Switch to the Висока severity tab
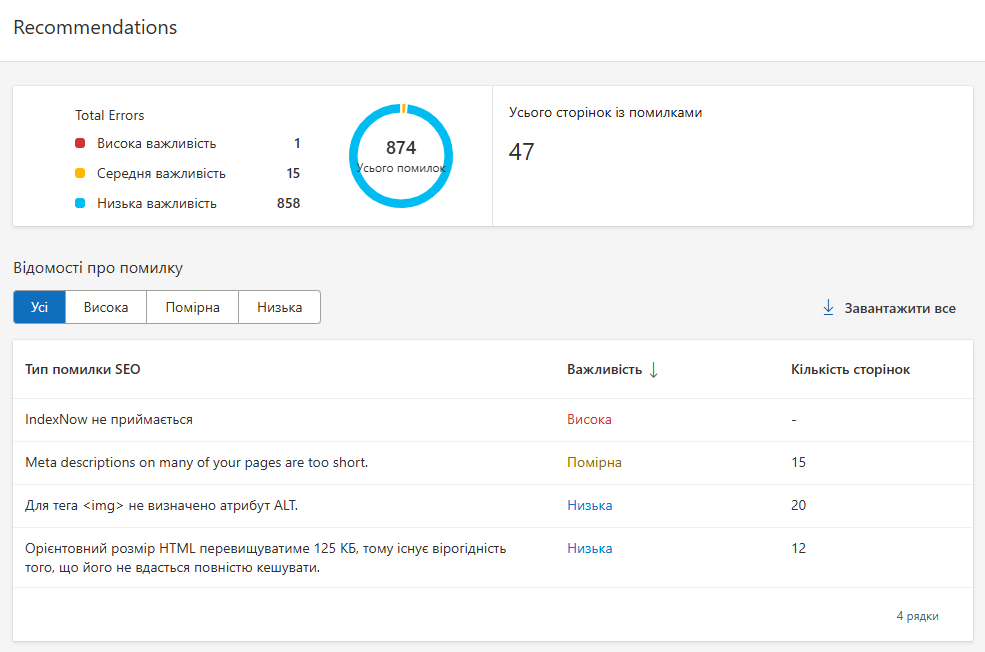Viewport: 985px width, 652px height. (106, 308)
